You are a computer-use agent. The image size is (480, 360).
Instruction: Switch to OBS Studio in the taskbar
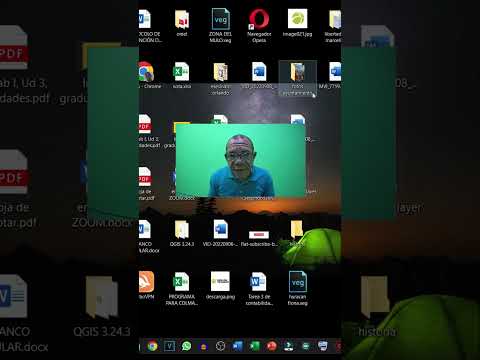[220, 346]
